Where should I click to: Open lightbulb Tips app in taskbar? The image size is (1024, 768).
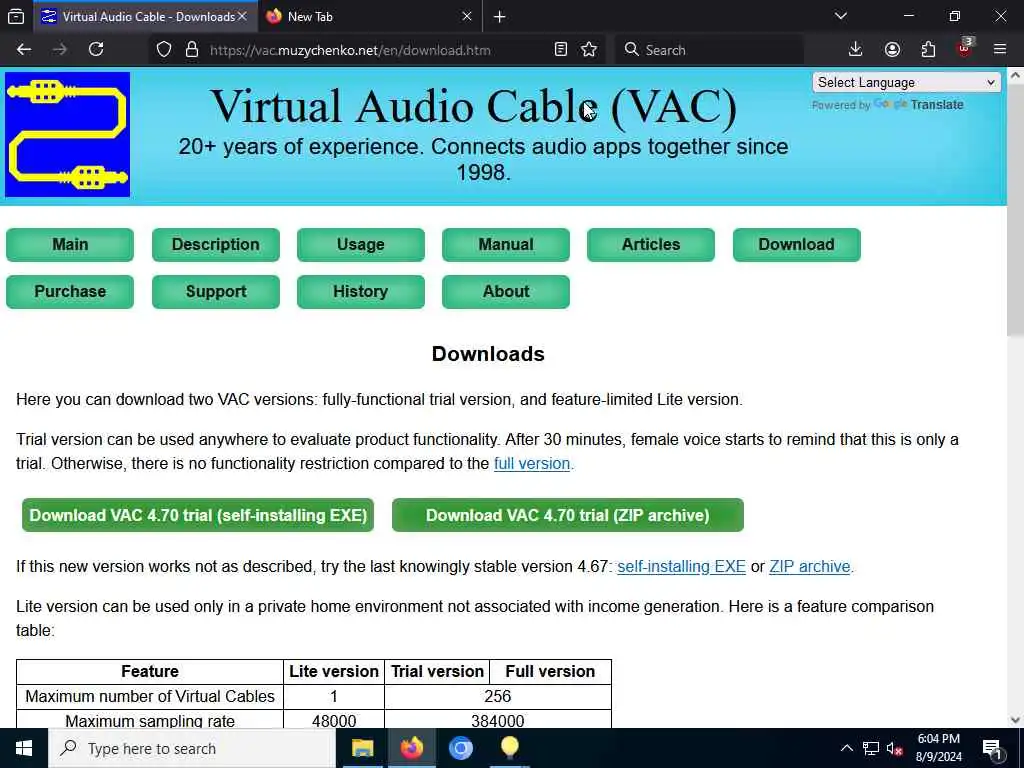[509, 748]
